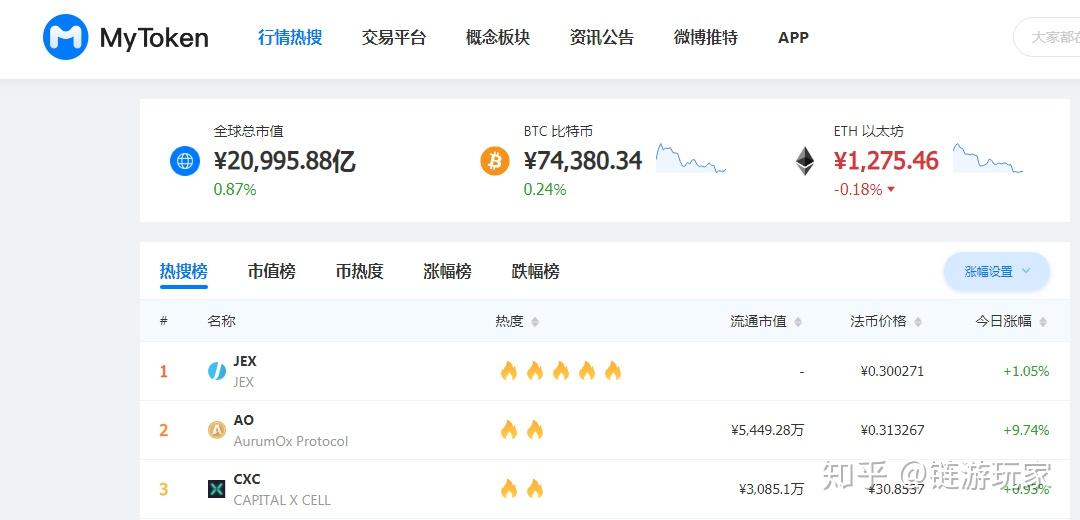Click the Ethereum diamond icon

coord(804,162)
